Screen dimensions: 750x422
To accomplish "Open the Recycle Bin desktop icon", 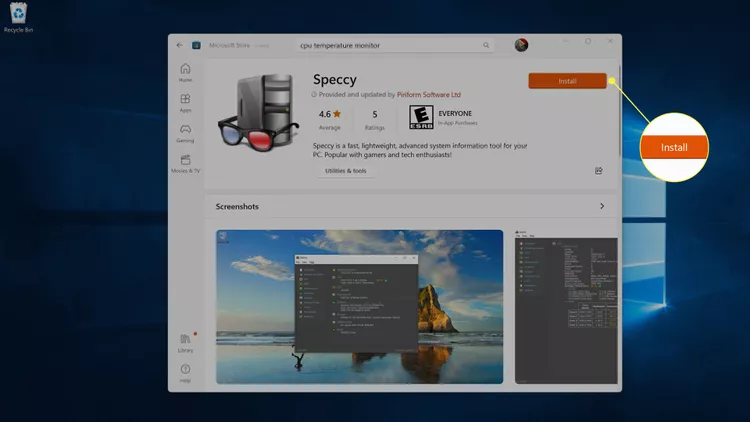I will 18,18.
